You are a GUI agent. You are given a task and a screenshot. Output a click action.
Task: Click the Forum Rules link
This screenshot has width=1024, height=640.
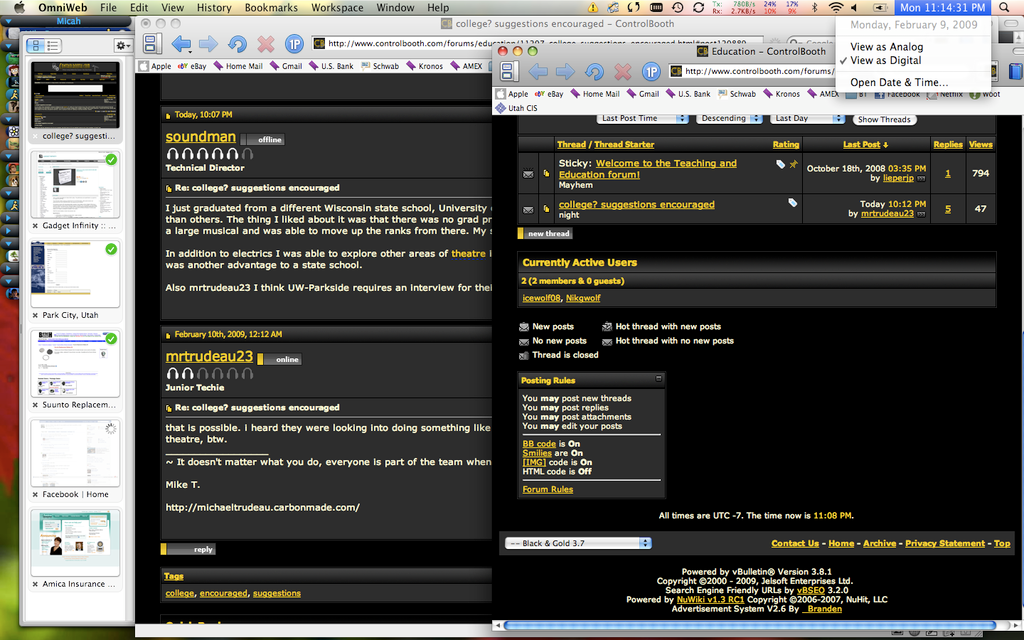tap(547, 489)
